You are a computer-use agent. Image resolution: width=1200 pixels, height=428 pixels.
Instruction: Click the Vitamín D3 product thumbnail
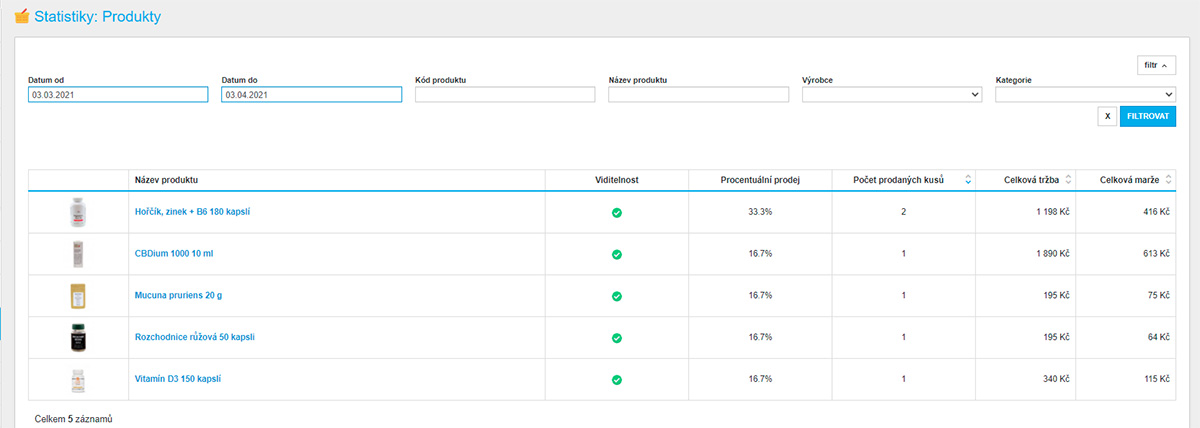[78, 380]
